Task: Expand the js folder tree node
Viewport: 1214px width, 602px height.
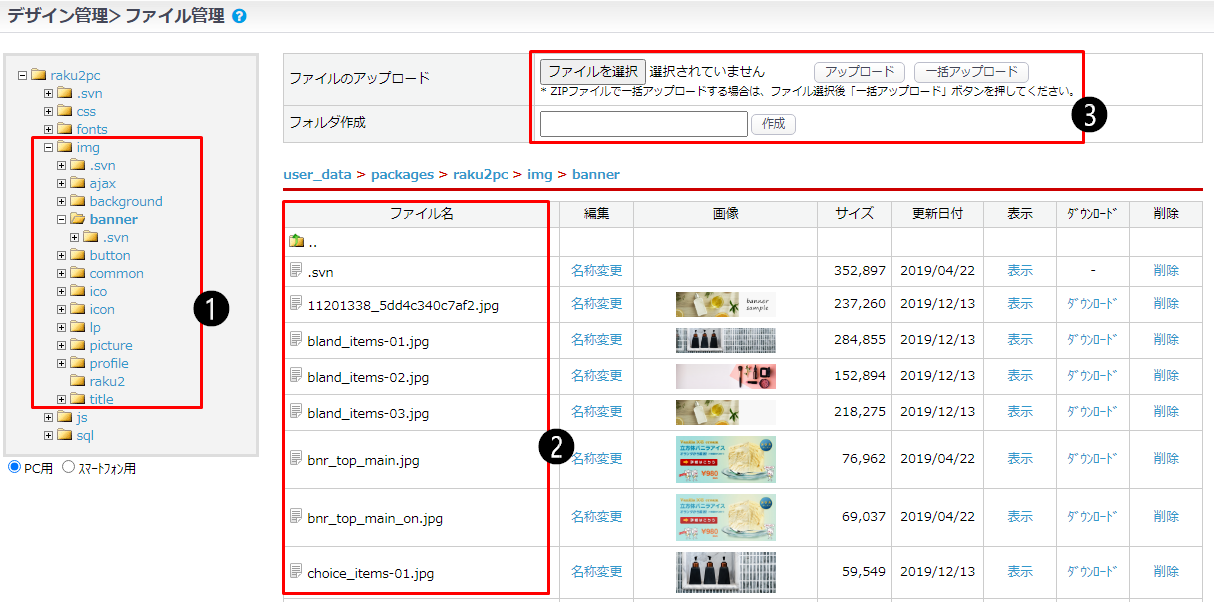Action: [x=49, y=417]
